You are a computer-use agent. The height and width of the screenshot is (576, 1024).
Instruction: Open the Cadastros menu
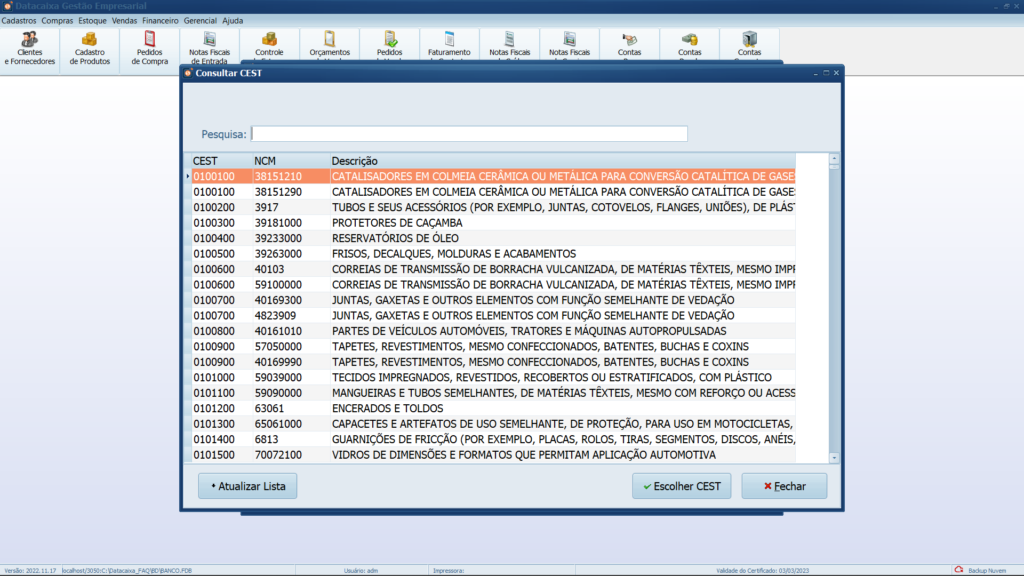click(18, 20)
